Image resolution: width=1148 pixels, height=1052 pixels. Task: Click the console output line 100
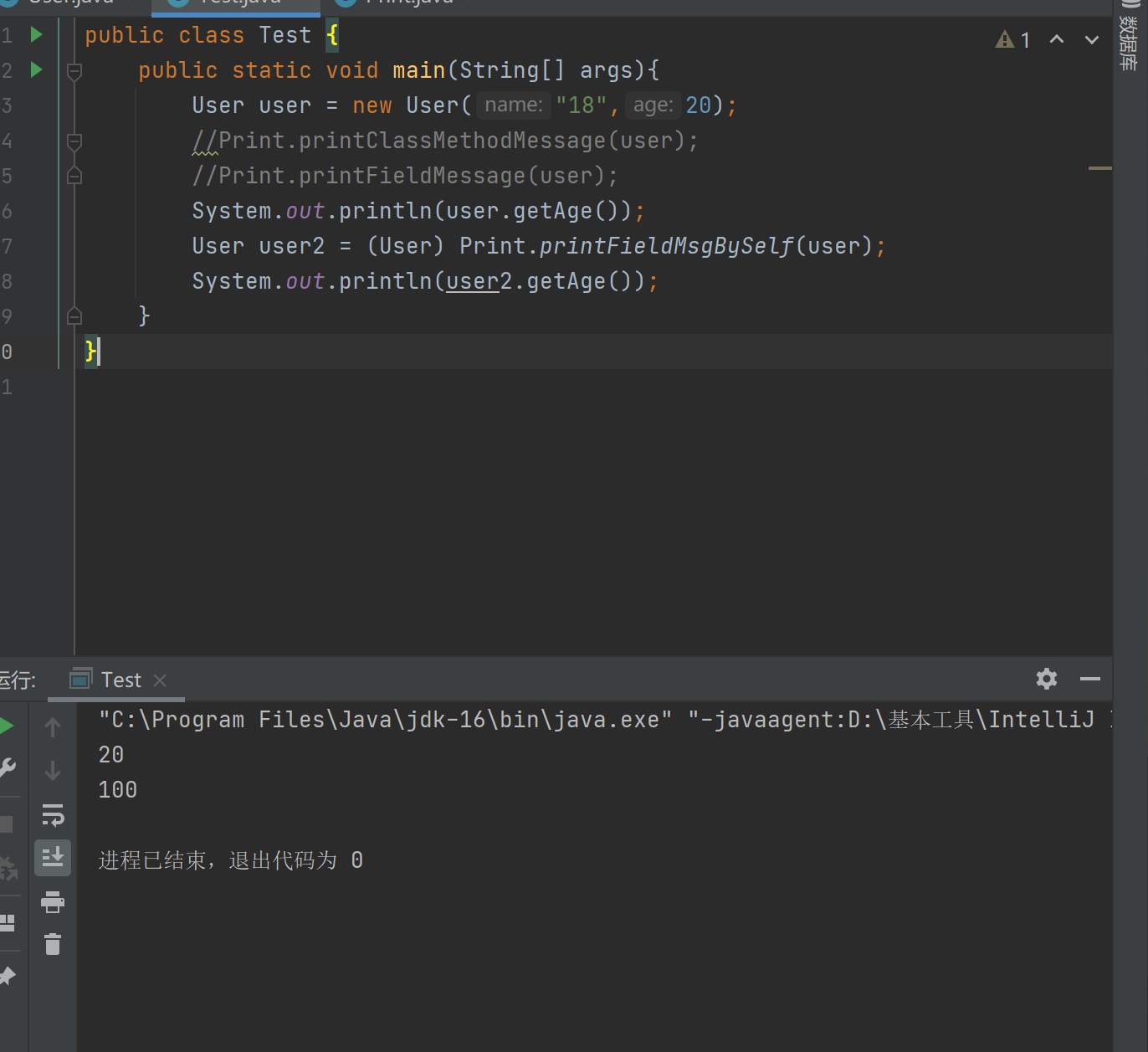118,790
